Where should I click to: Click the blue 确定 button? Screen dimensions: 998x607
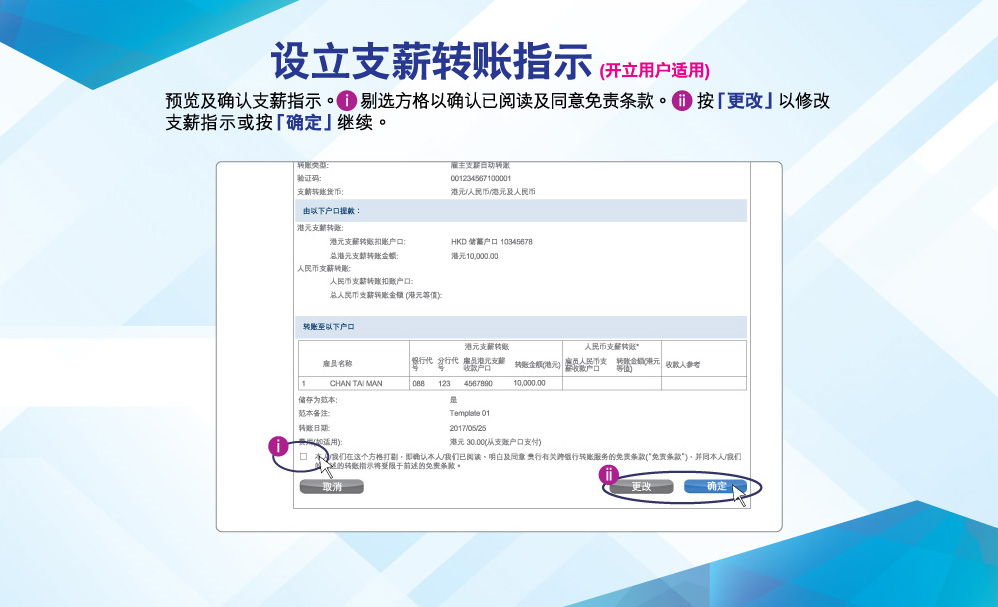point(715,487)
